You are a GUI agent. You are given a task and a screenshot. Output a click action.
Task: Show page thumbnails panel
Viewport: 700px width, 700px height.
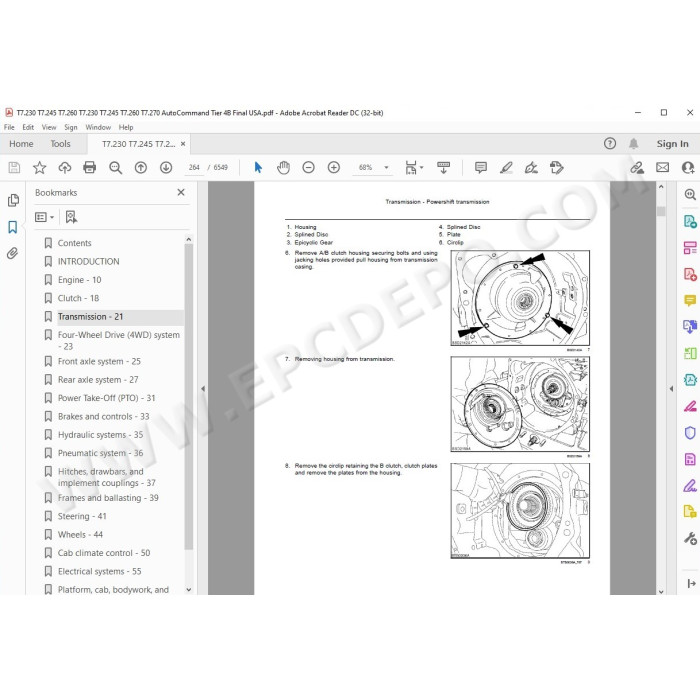tap(13, 200)
